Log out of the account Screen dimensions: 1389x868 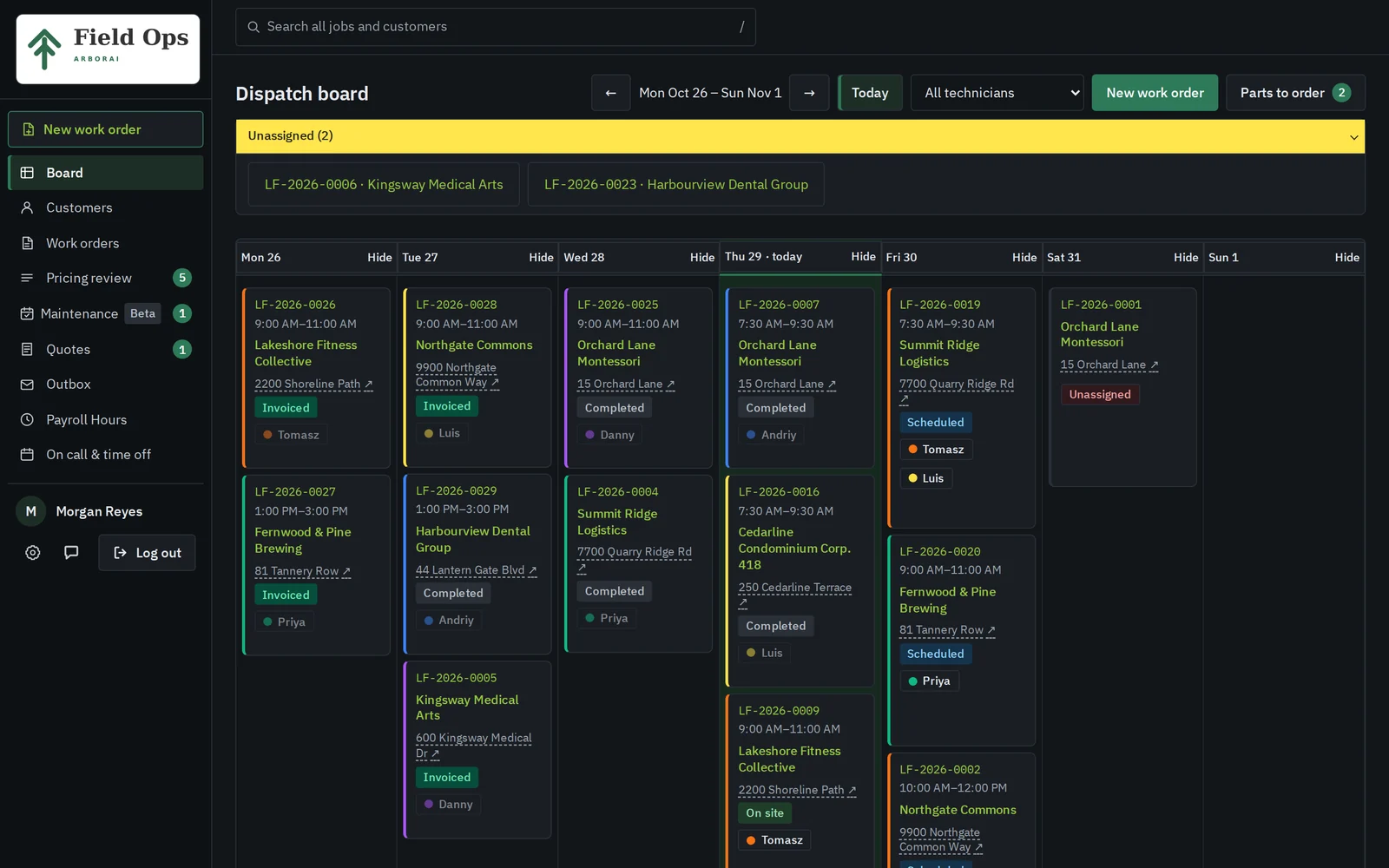click(x=147, y=553)
